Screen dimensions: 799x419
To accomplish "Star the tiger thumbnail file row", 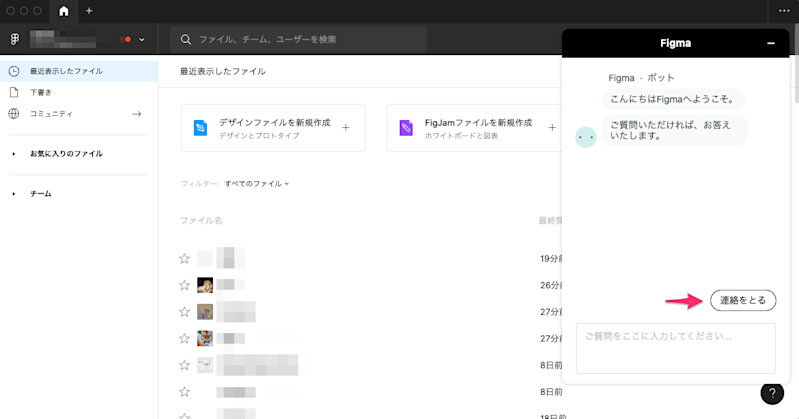I will click(x=184, y=338).
